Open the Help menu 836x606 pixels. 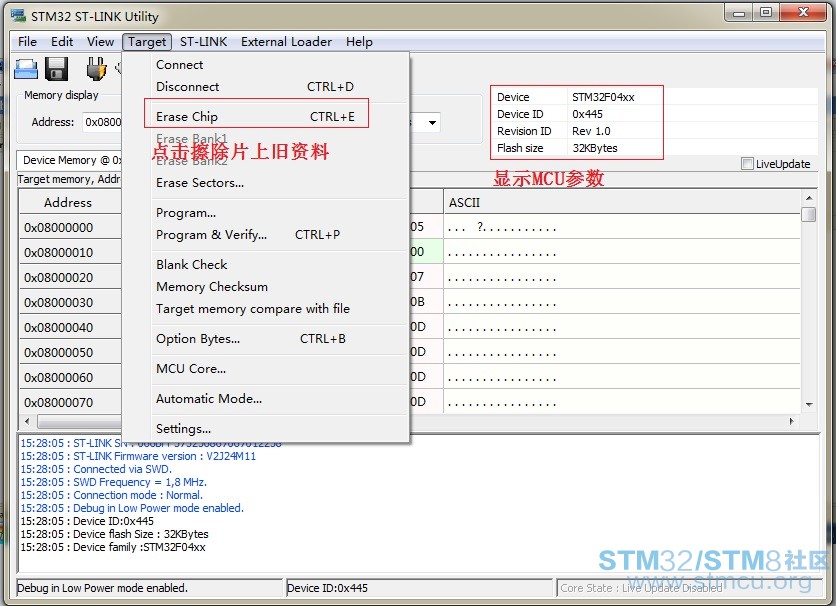[x=359, y=42]
